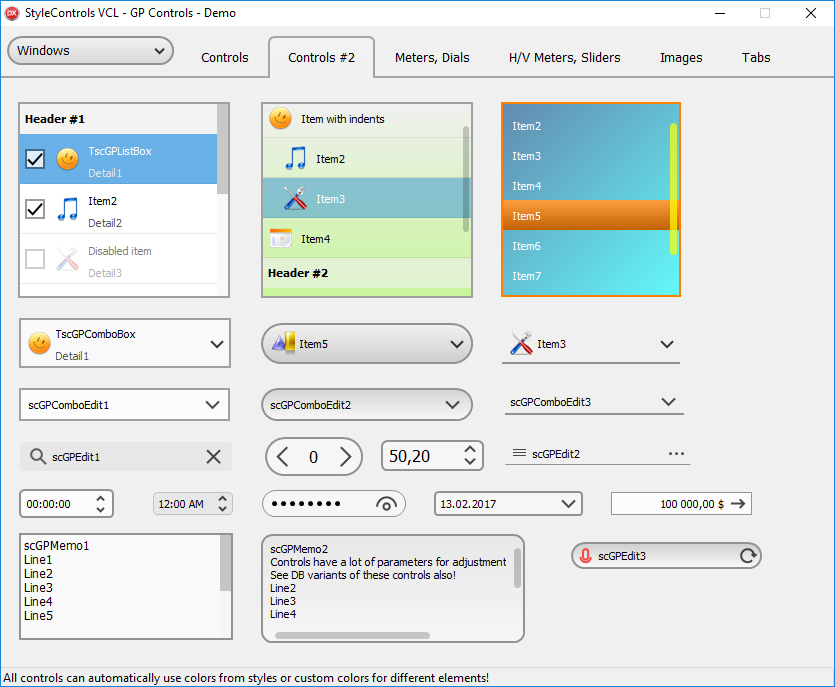Image resolution: width=835 pixels, height=687 pixels.
Task: Click the scrollbar in the green indents list
Action: coord(466,178)
